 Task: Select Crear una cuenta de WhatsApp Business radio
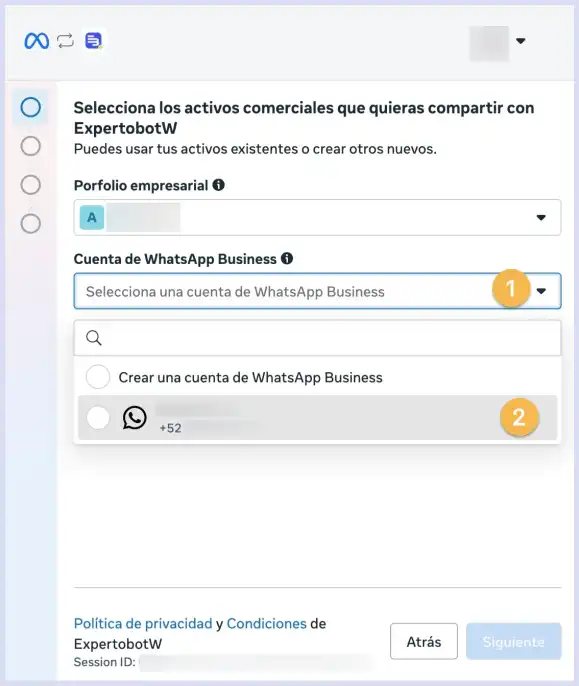point(98,377)
